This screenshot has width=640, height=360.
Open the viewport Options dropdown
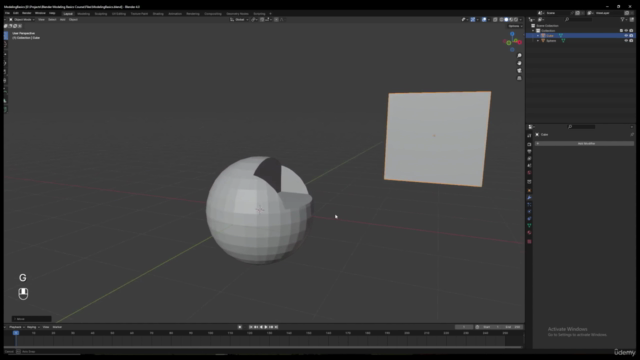coord(515,26)
